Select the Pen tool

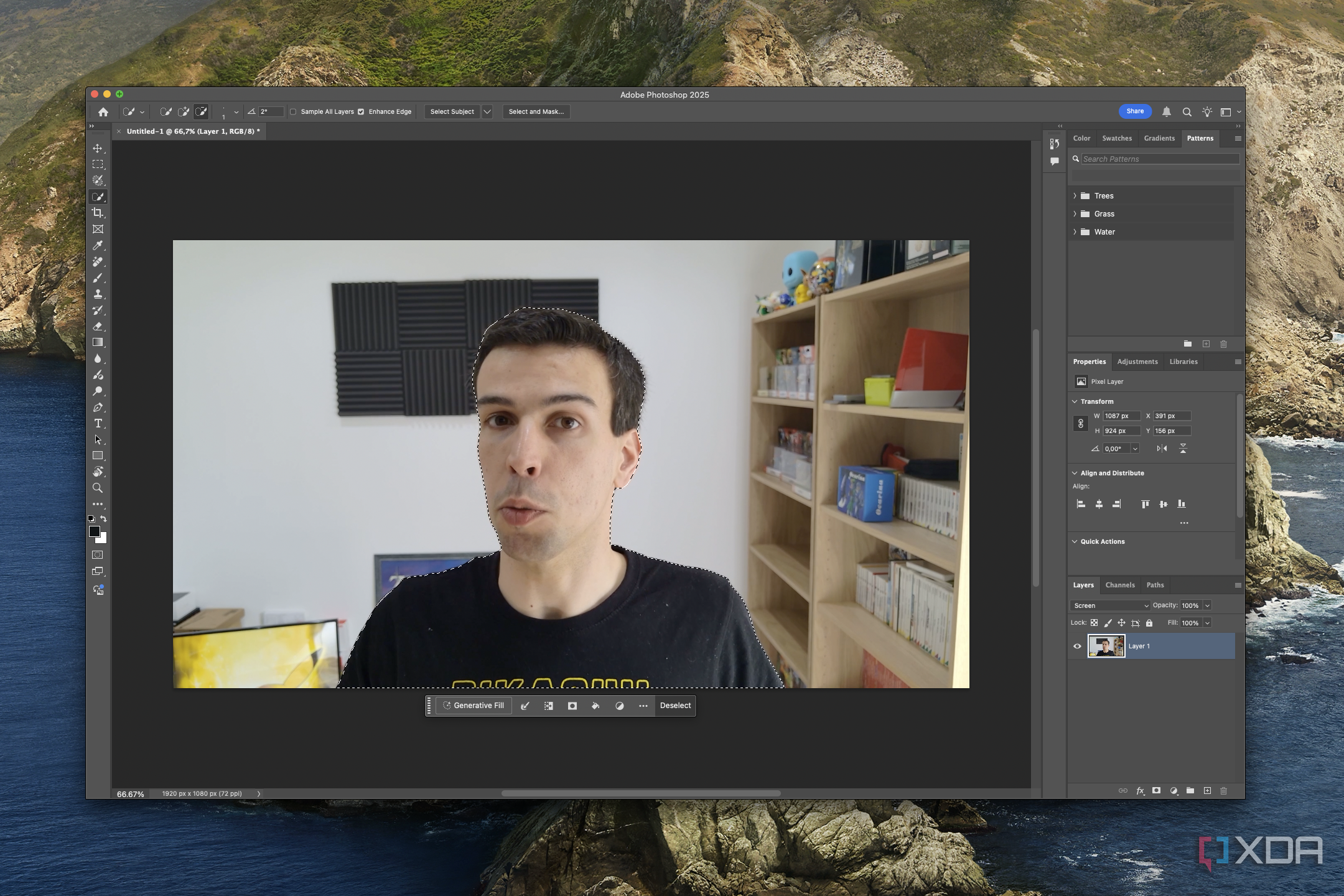(98, 407)
